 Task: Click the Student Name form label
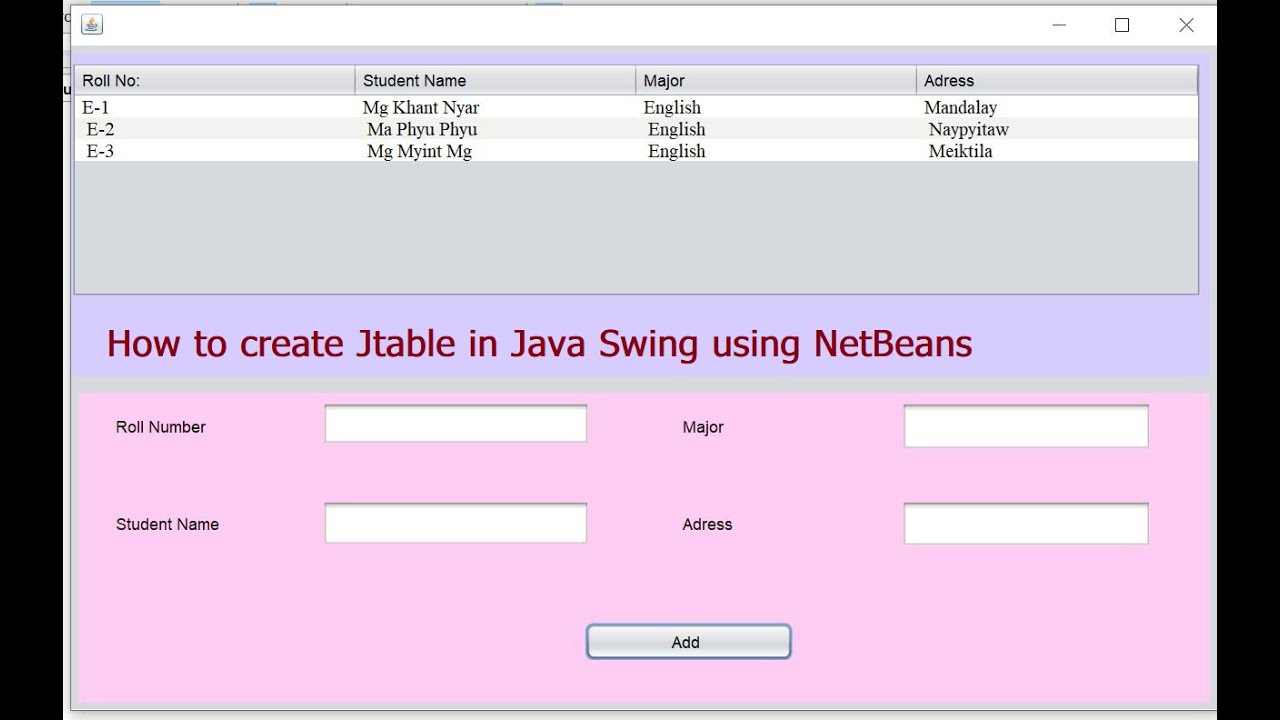point(167,524)
